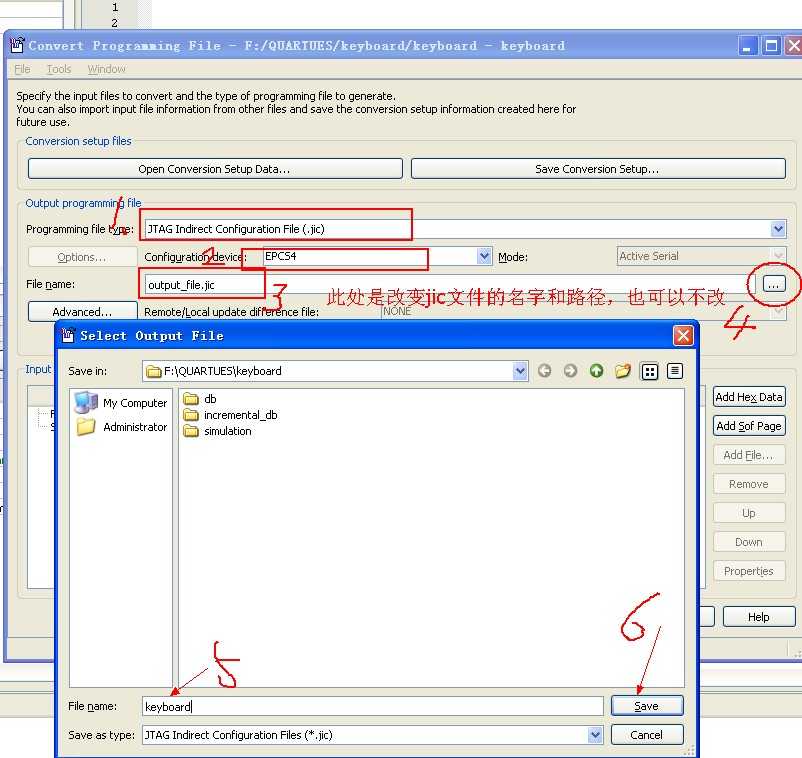802x758 pixels.
Task: Click the Select Output File title icon
Action: (x=68, y=335)
